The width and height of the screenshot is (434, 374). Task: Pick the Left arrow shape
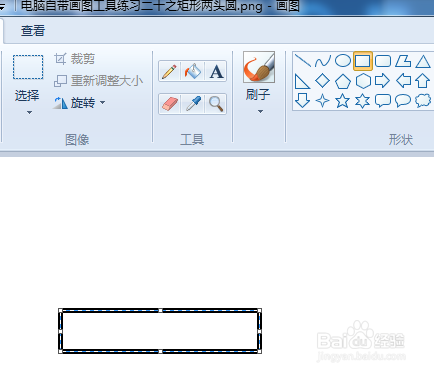pyautogui.click(x=403, y=81)
